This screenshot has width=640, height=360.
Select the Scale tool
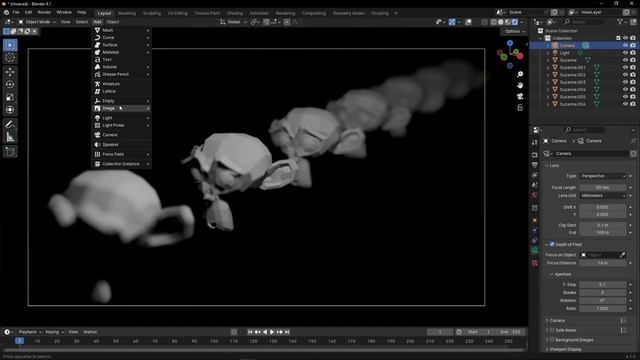(x=10, y=97)
